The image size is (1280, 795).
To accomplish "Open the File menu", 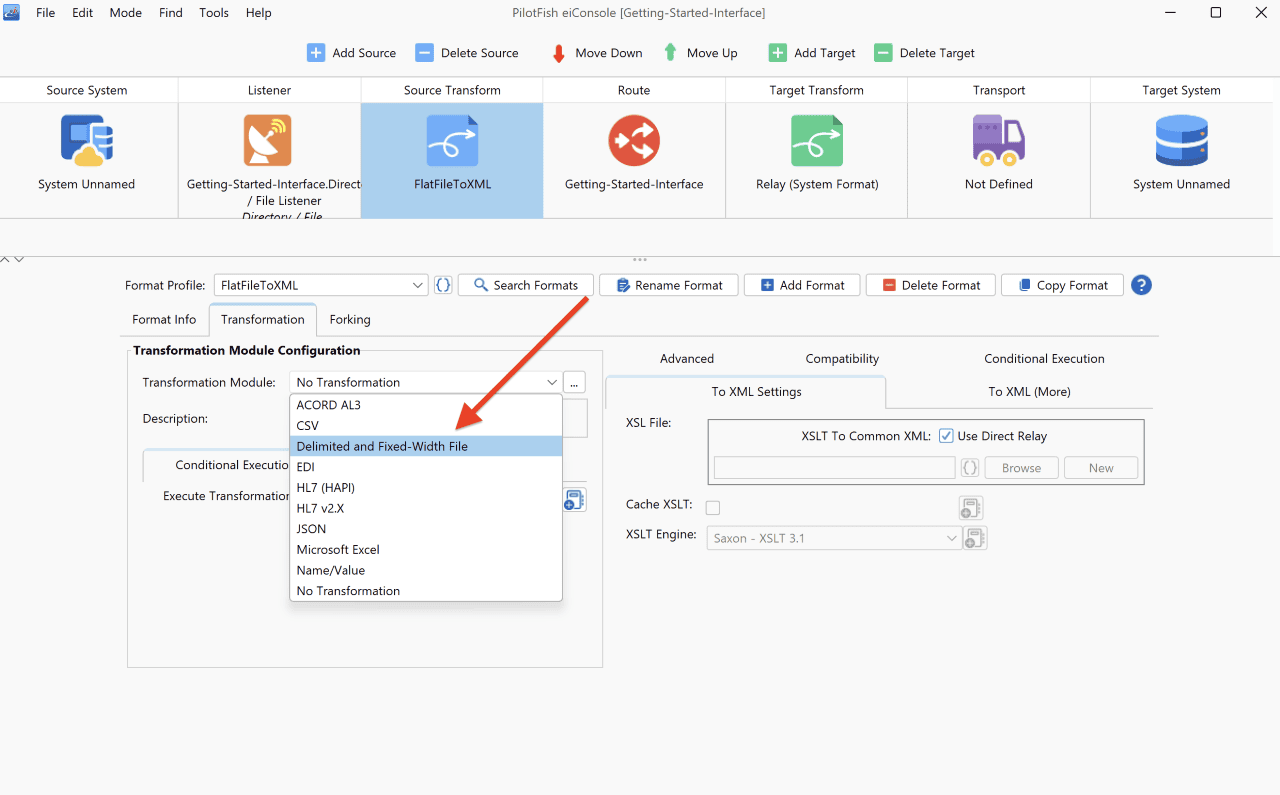I will coord(46,13).
